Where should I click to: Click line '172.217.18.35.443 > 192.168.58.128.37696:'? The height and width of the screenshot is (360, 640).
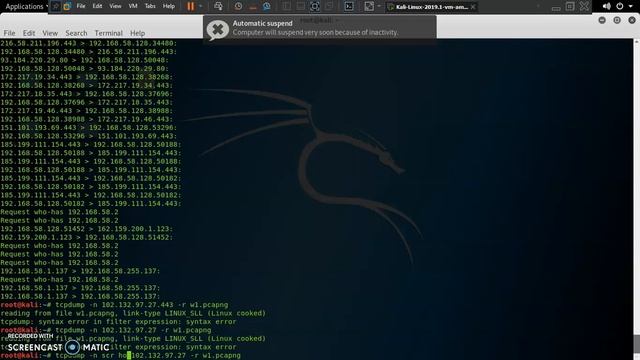87,94
